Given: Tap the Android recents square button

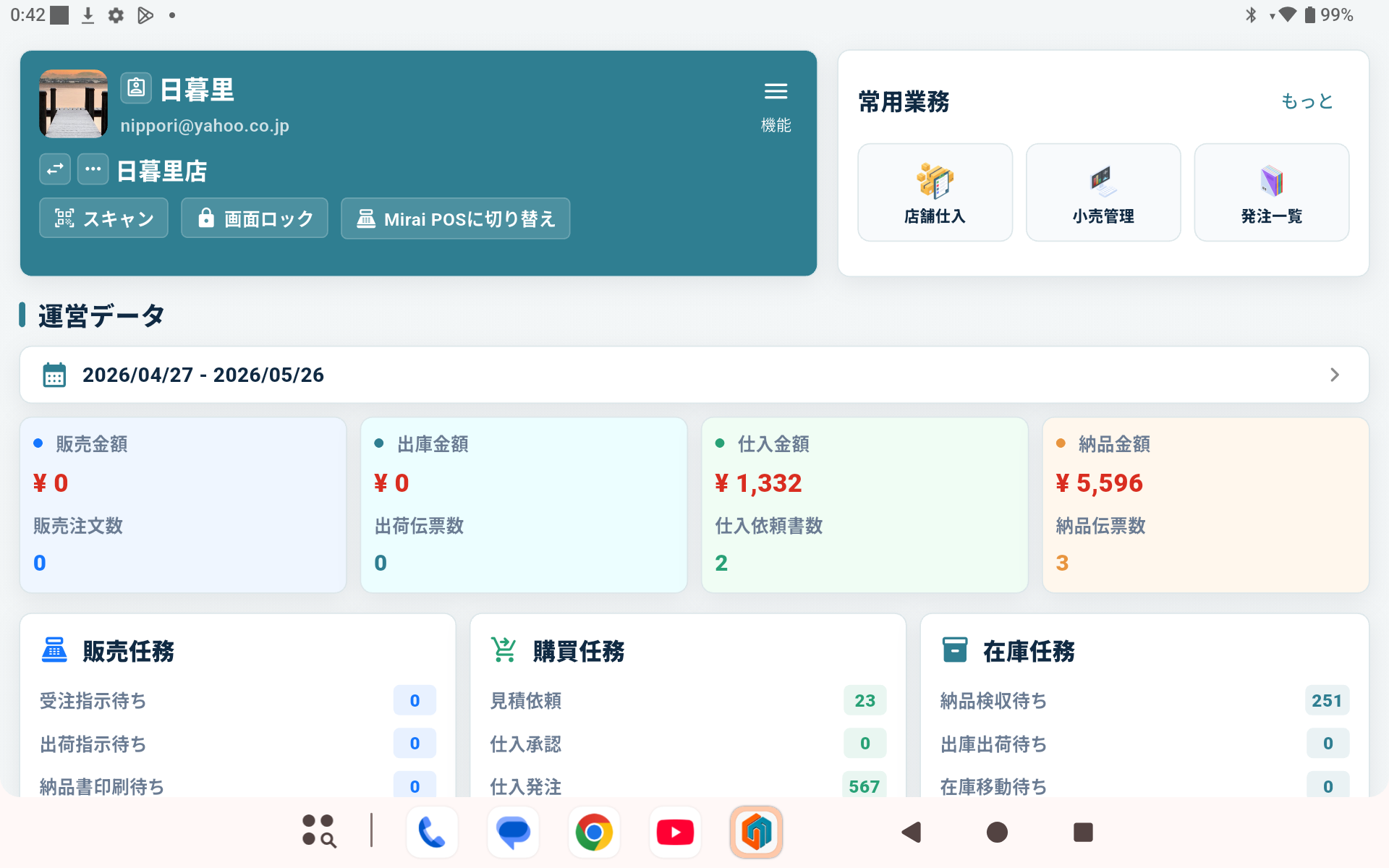Looking at the screenshot, I should click(1083, 832).
